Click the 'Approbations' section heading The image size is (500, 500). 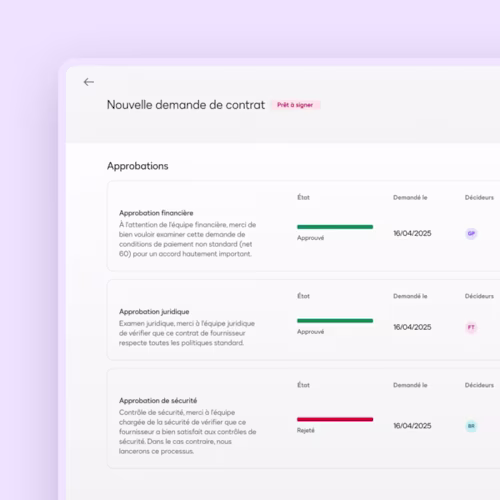pyautogui.click(x=138, y=166)
